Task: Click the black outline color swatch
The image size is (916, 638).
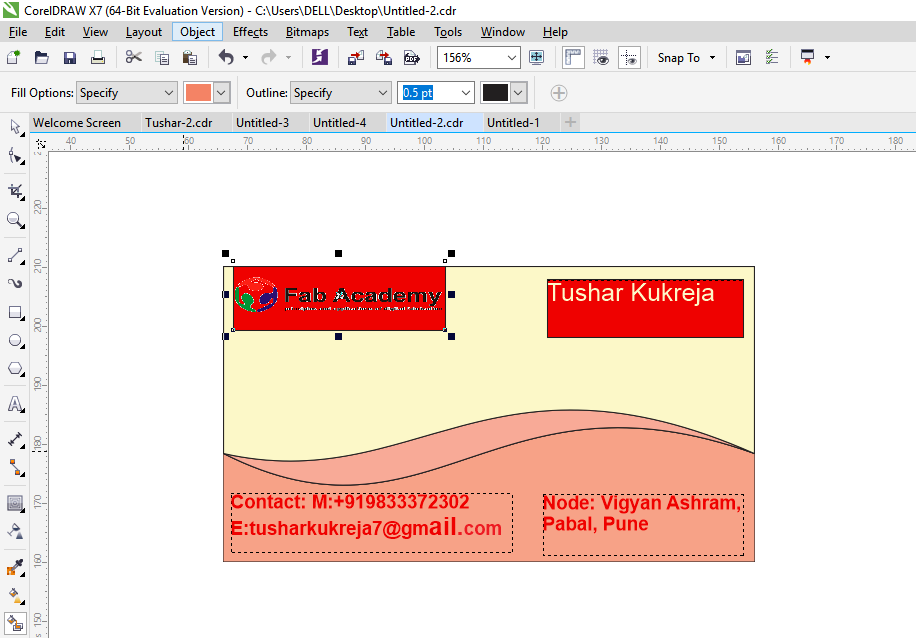Action: point(495,93)
